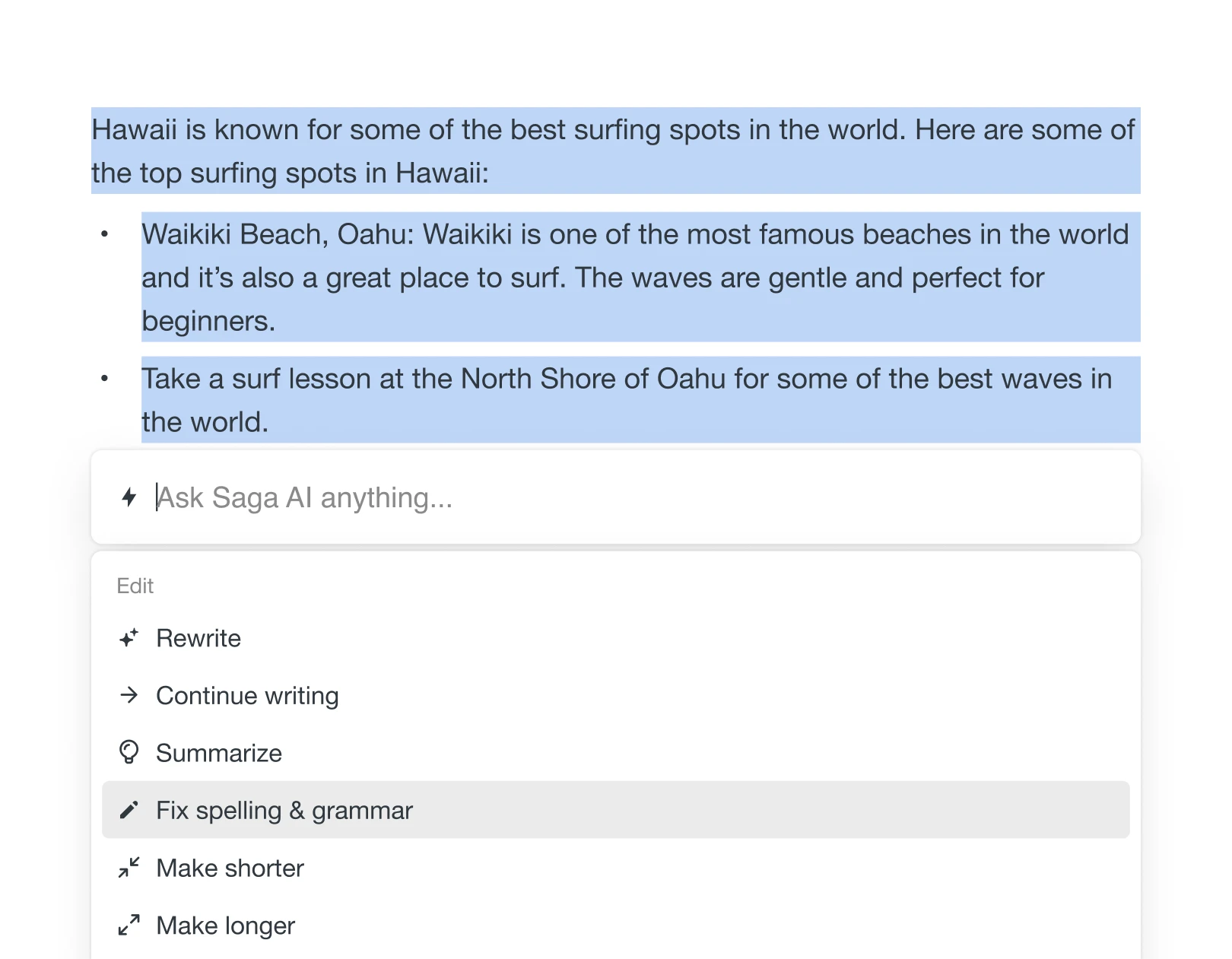Click the expand arrows icon for Make longer

click(129, 925)
